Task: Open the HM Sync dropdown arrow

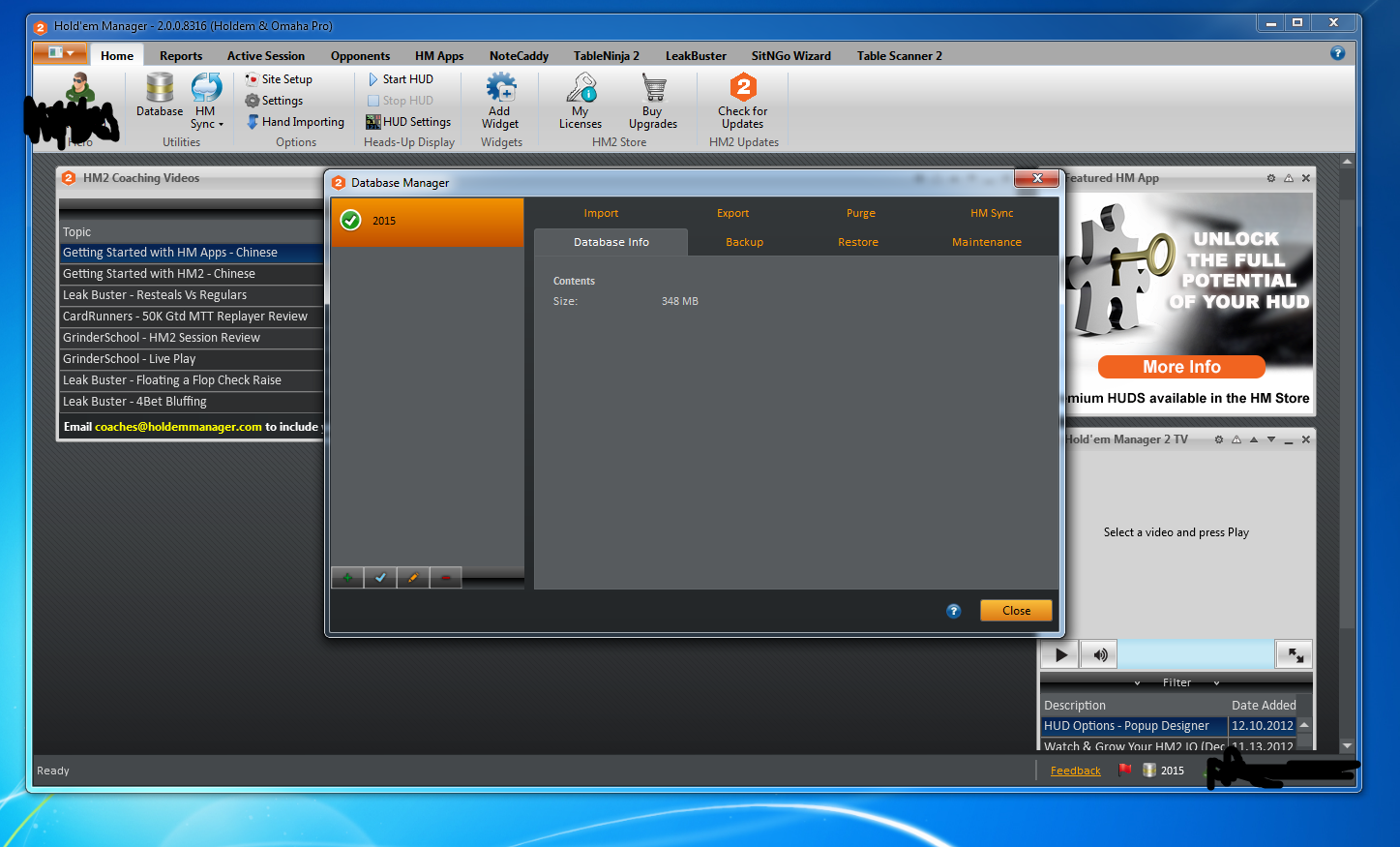Action: click(221, 125)
